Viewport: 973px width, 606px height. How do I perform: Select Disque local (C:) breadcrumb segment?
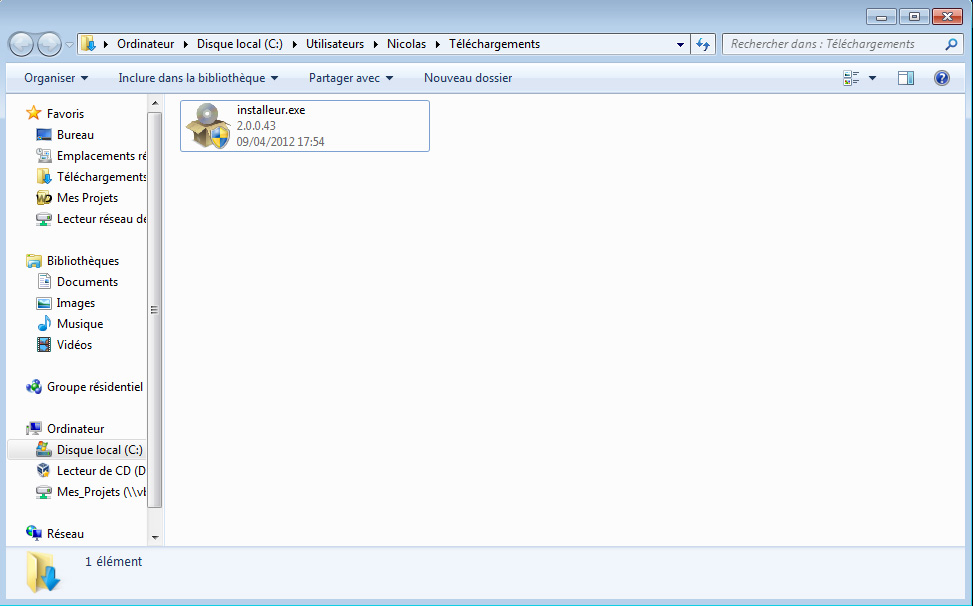[x=240, y=44]
